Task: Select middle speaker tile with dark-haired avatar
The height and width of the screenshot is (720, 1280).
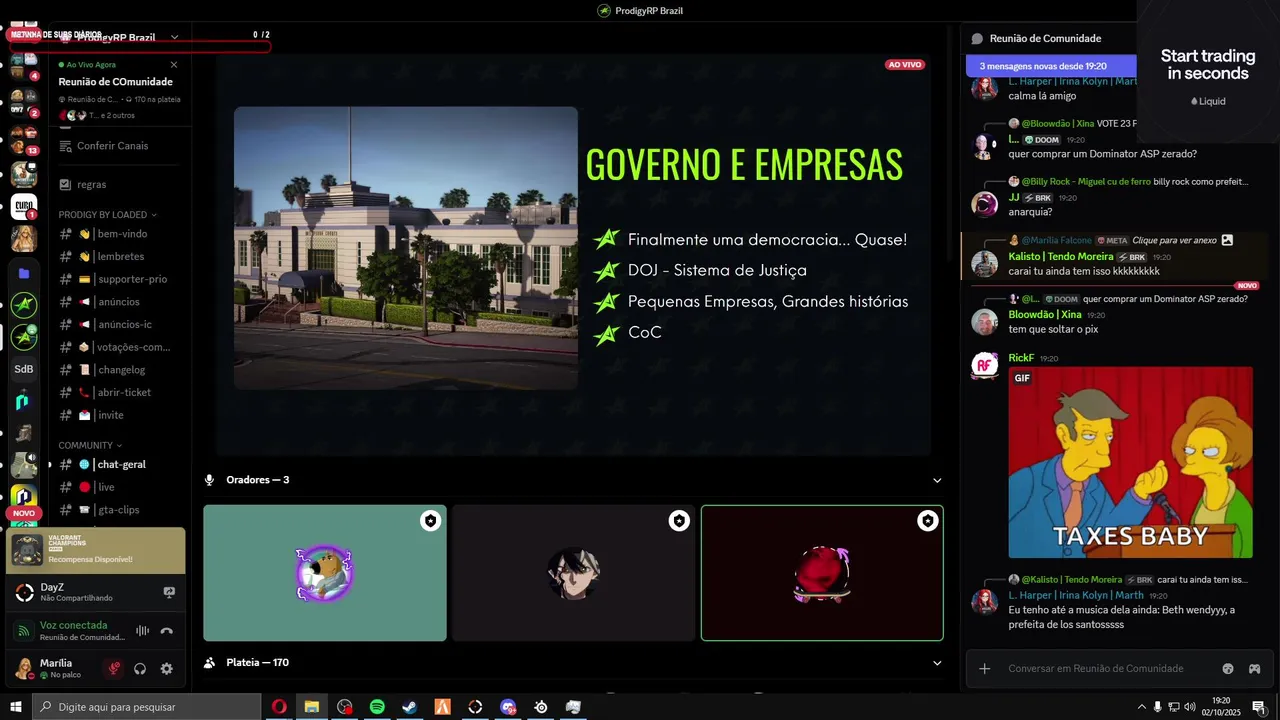Action: pos(573,573)
